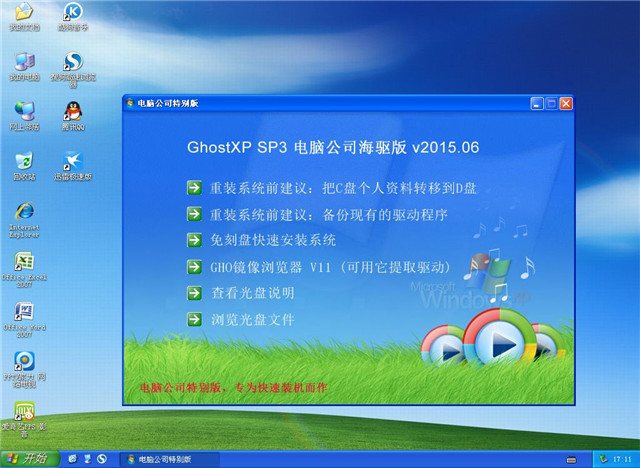Open the Kugou Music desktop icon

tap(72, 13)
